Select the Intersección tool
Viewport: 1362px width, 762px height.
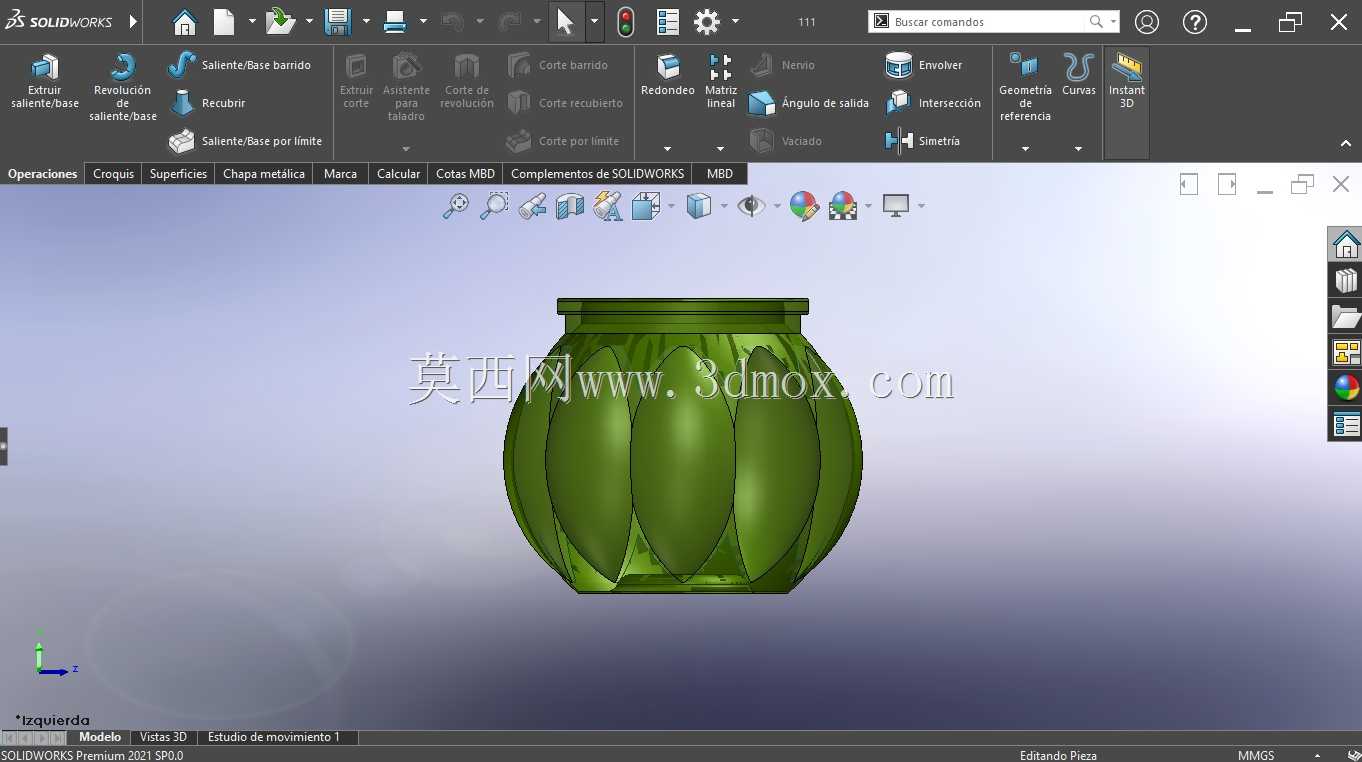[934, 103]
